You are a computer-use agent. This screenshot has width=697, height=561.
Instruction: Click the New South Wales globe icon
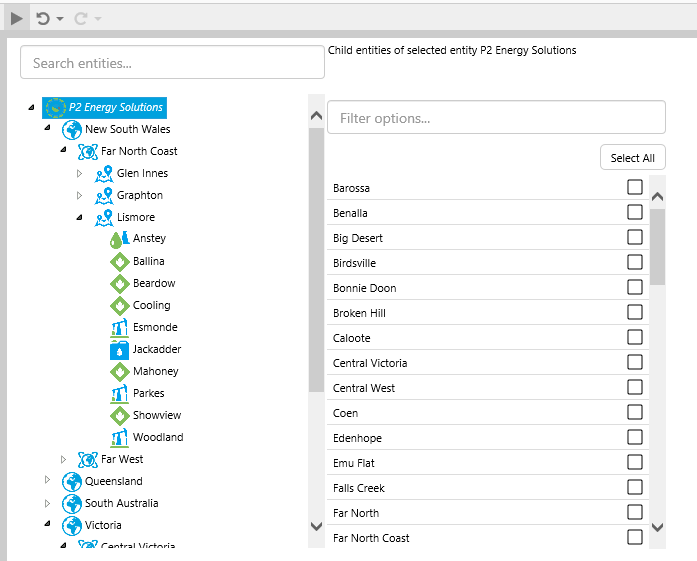[72, 130]
